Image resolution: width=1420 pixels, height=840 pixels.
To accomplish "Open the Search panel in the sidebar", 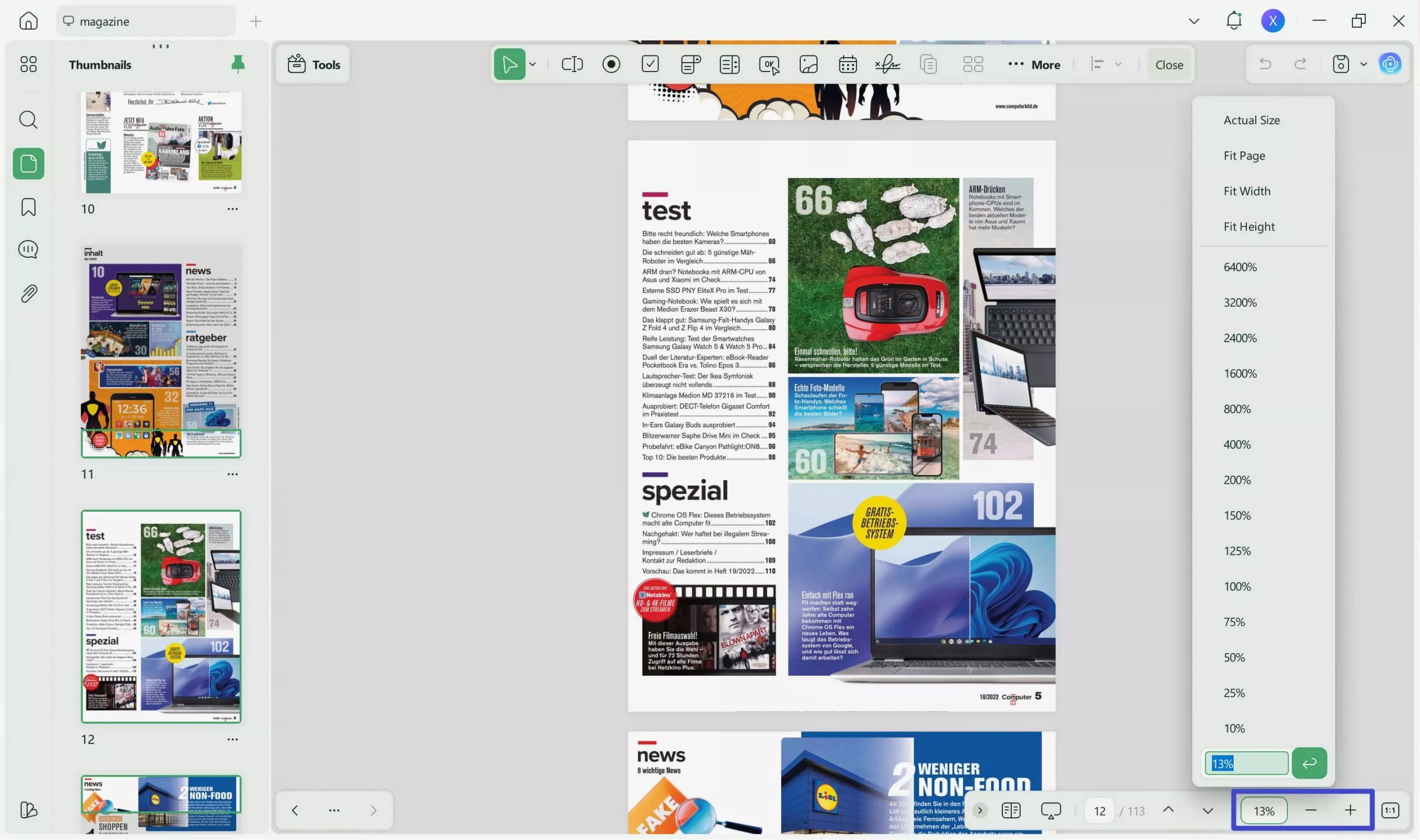I will click(x=27, y=119).
